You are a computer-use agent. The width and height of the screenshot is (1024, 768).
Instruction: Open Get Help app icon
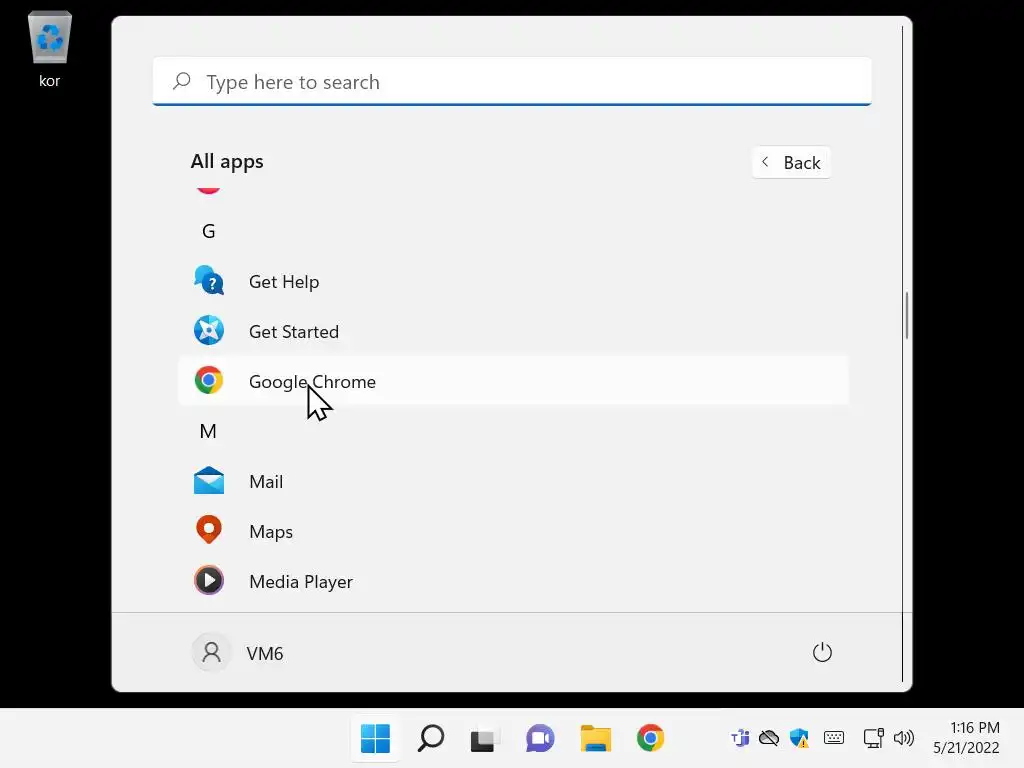(x=209, y=281)
